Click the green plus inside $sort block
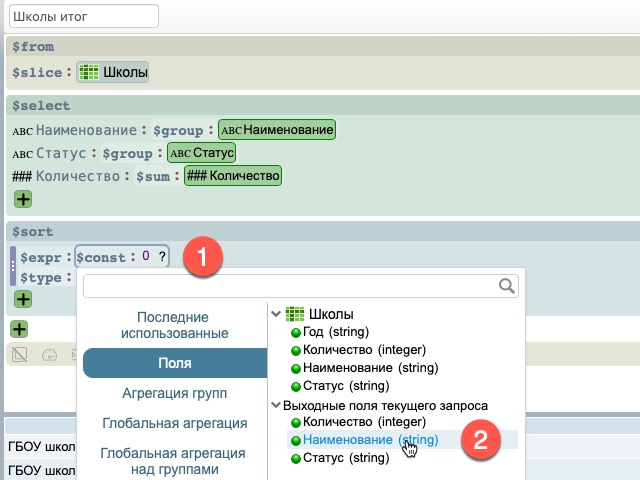 [x=21, y=299]
